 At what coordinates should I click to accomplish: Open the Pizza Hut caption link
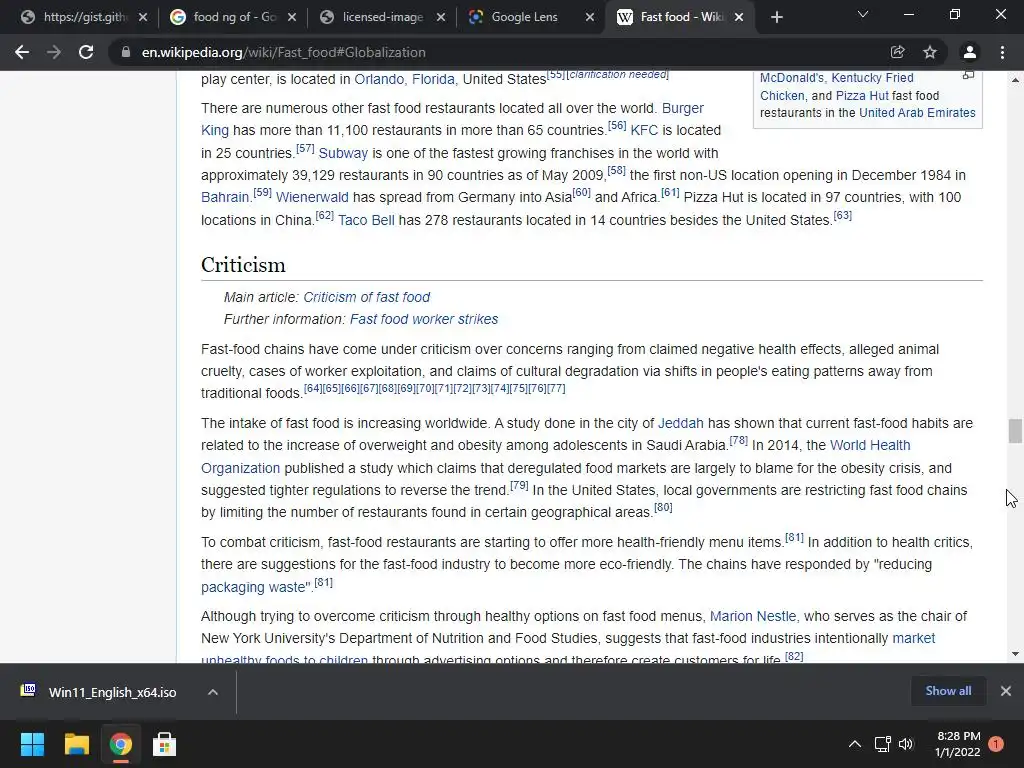click(x=862, y=95)
